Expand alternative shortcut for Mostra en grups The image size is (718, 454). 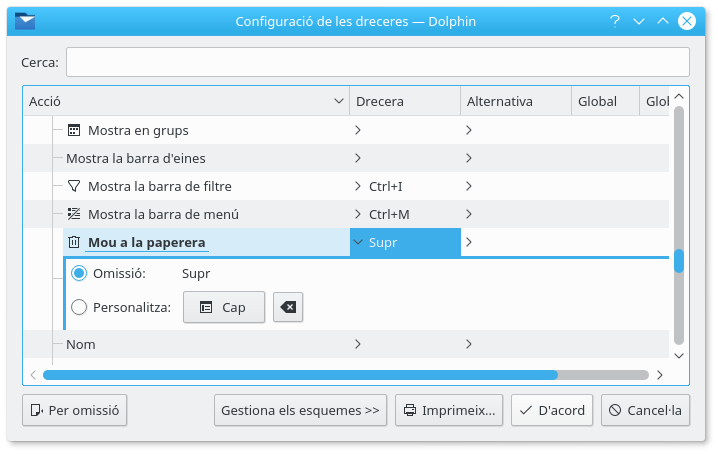coord(468,130)
